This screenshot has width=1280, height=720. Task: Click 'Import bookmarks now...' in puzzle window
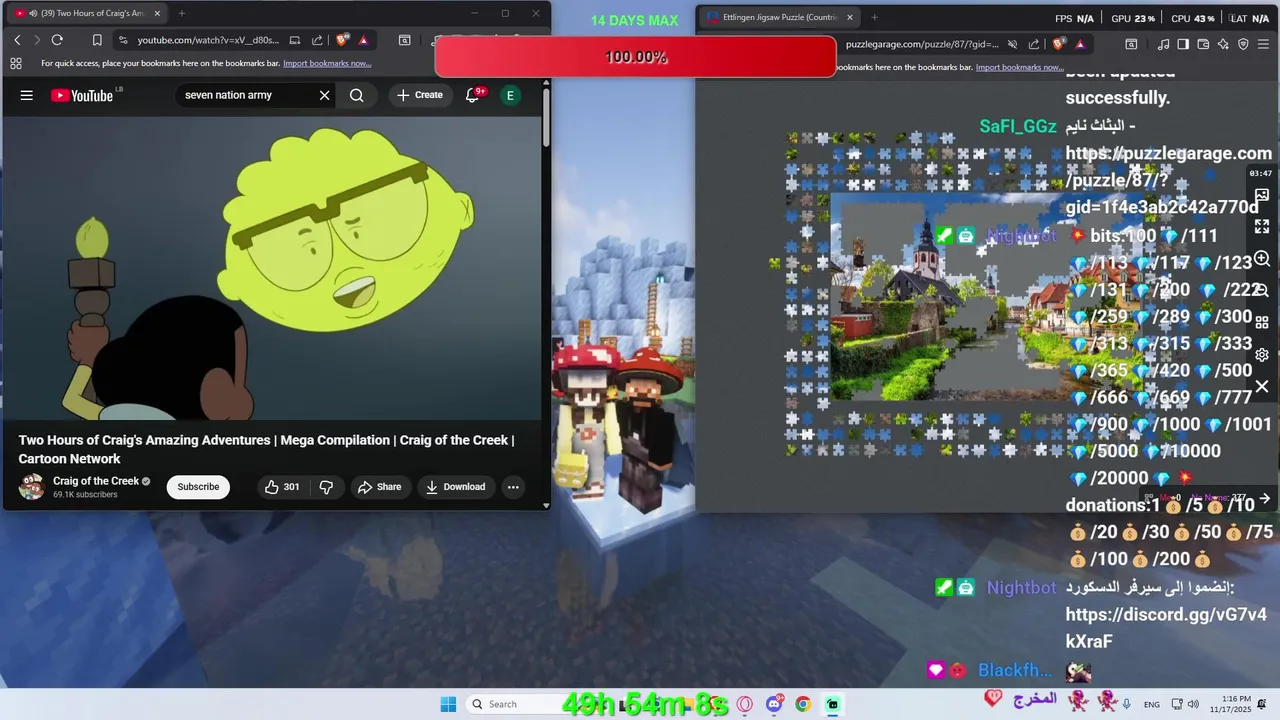1020,67
